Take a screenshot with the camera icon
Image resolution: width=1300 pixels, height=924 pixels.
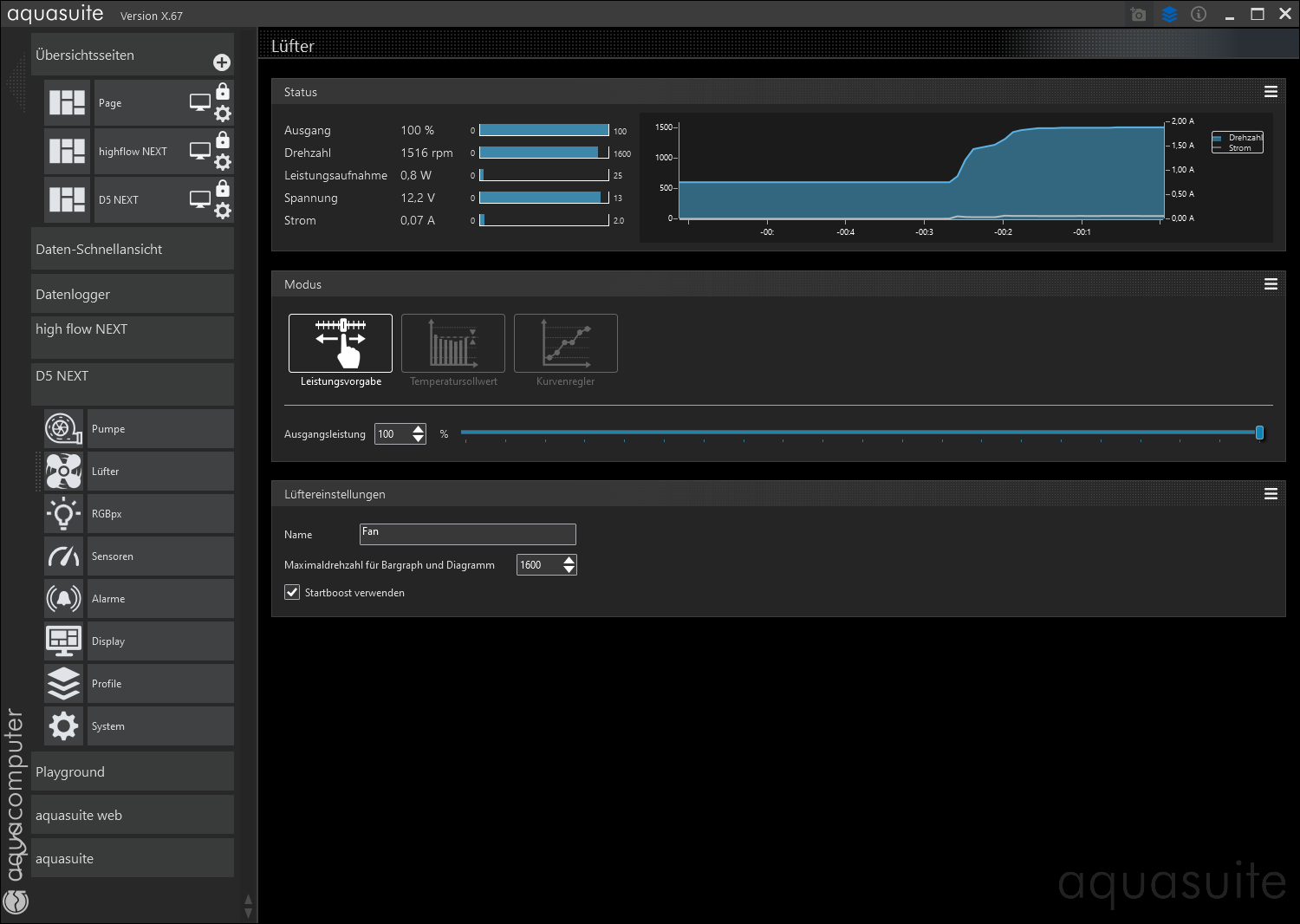pyautogui.click(x=1138, y=15)
